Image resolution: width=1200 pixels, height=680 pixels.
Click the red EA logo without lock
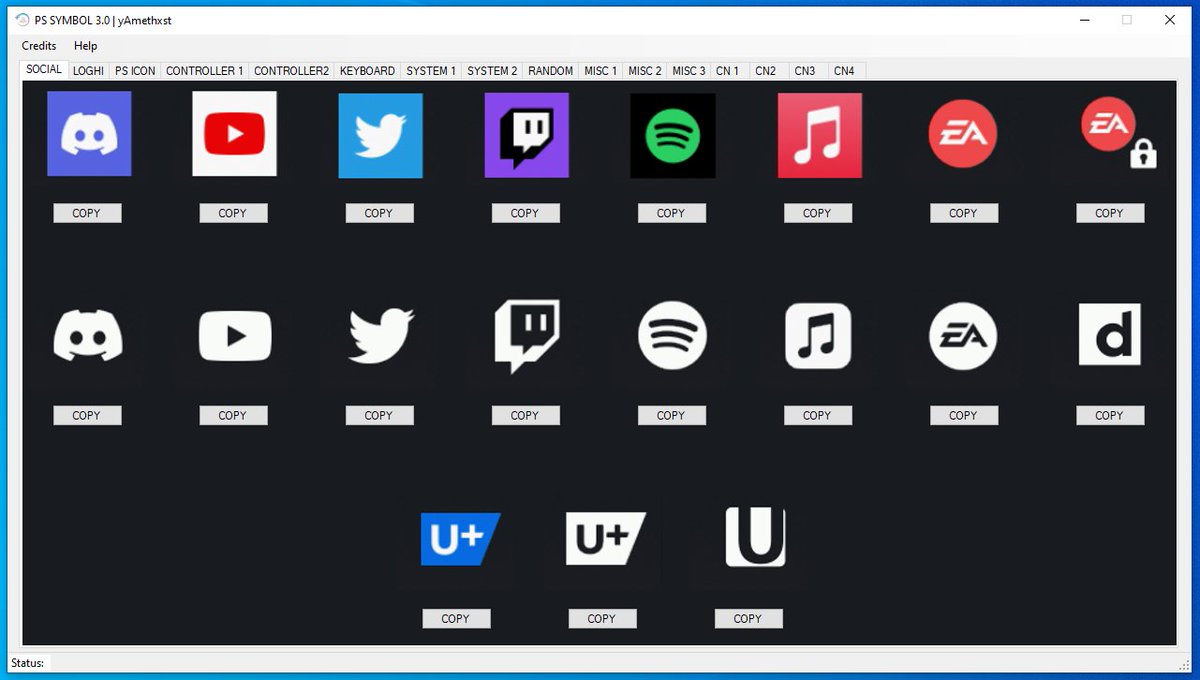[x=962, y=132]
